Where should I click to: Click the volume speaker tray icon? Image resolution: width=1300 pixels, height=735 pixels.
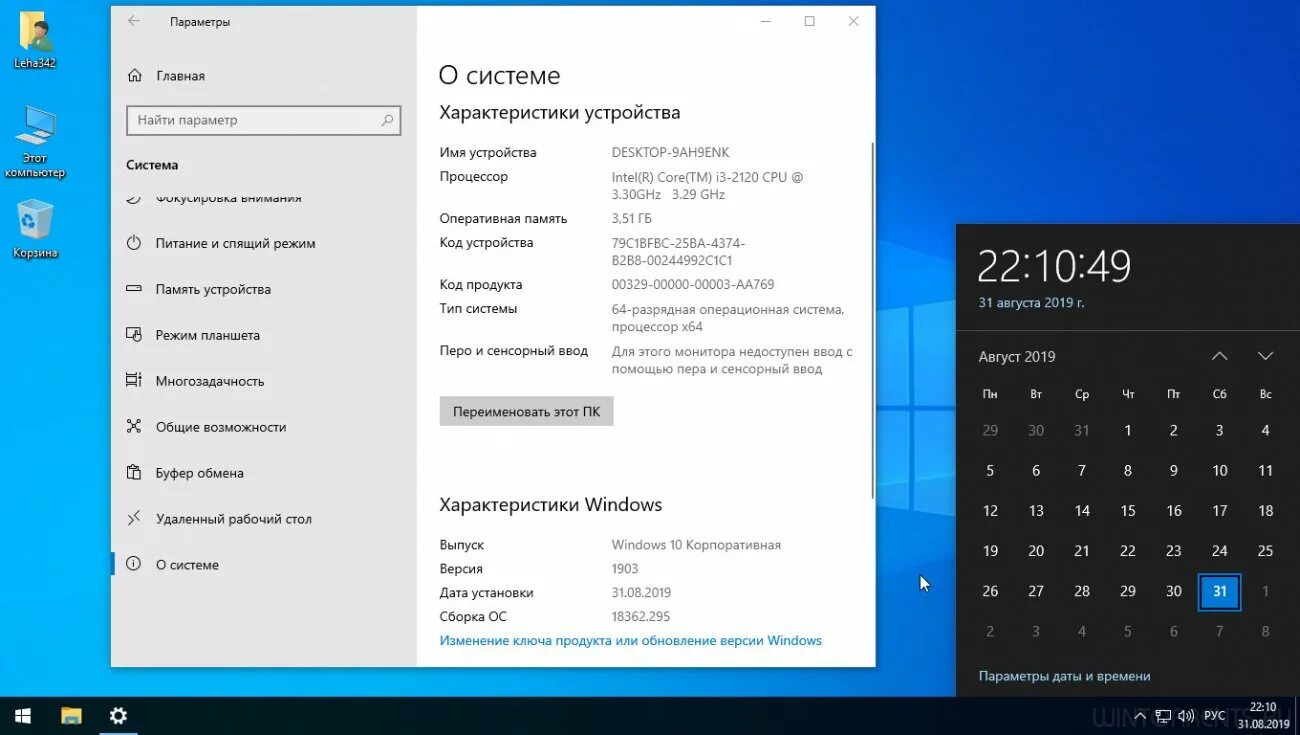coord(1186,716)
